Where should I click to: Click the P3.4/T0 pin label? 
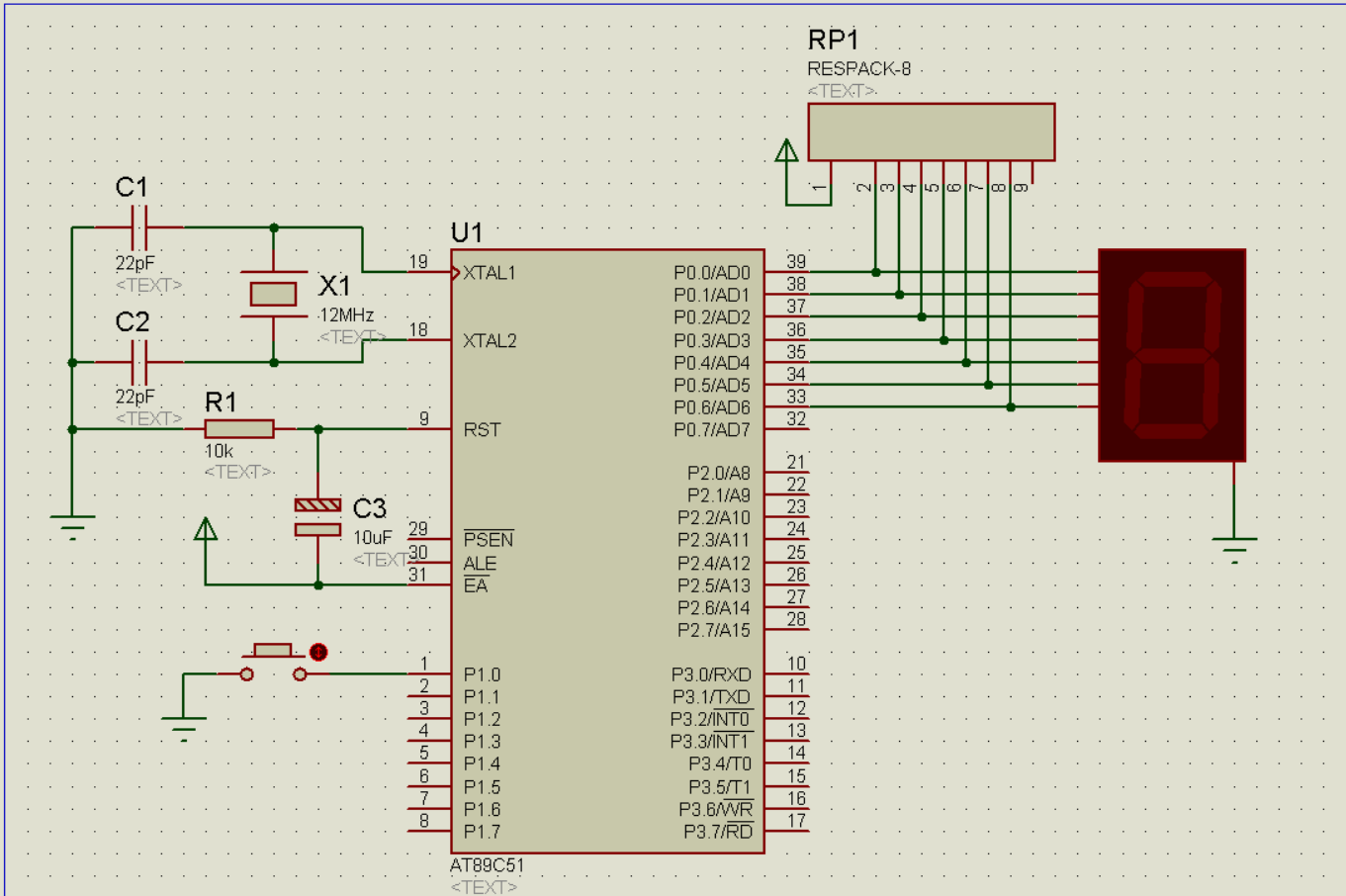tap(720, 763)
